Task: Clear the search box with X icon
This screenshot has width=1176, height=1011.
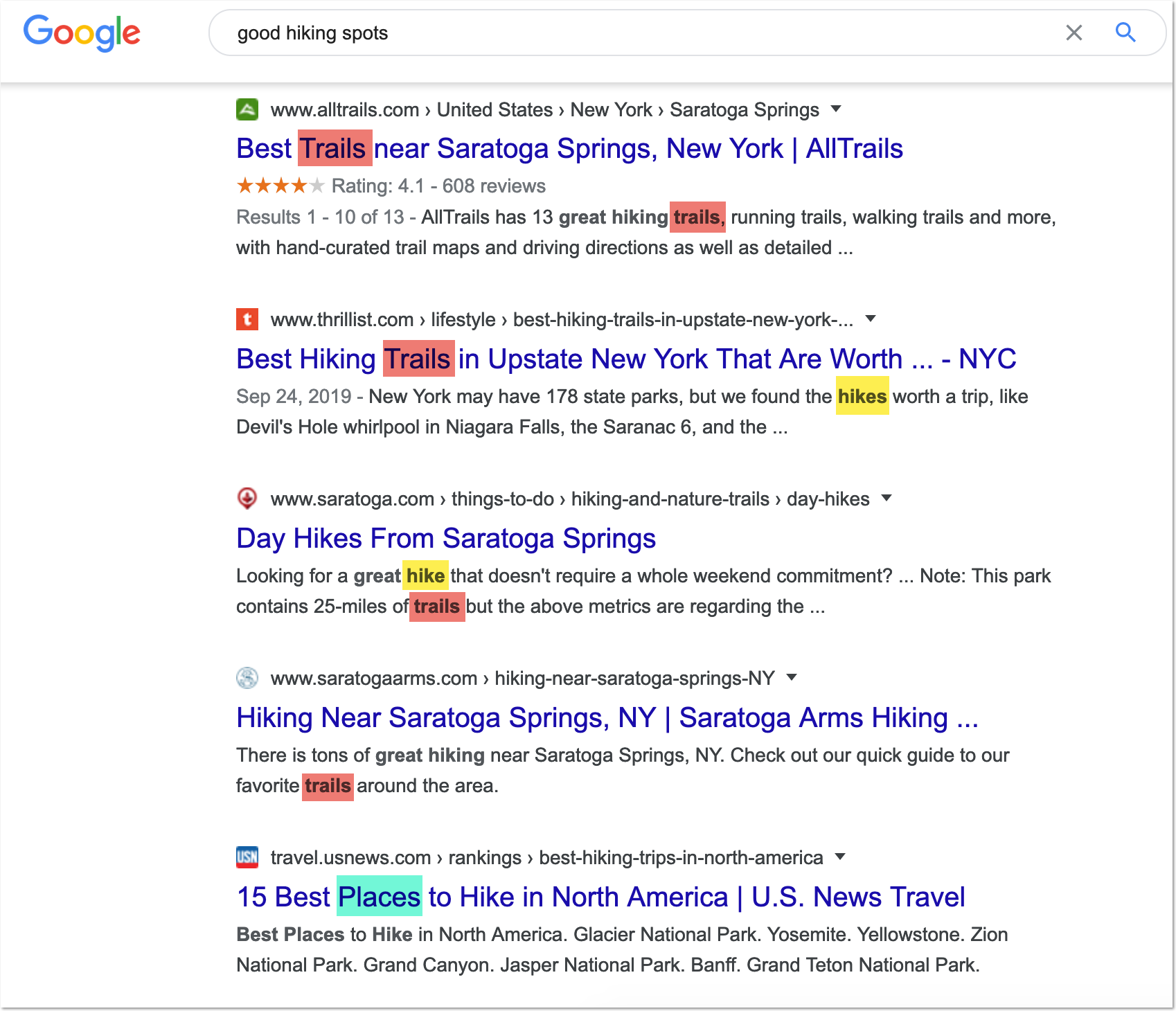Action: (1074, 33)
